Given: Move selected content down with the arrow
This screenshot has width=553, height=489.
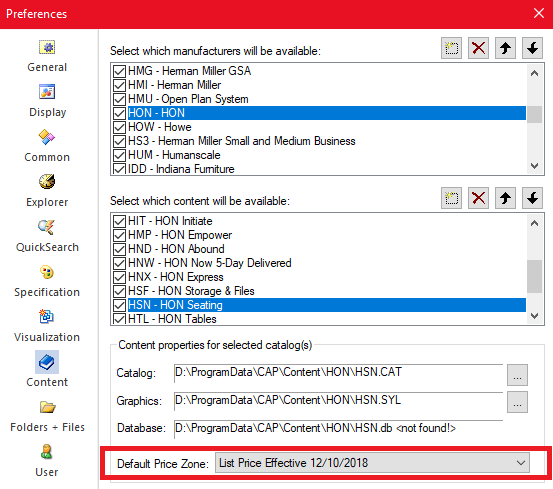Looking at the screenshot, I should (x=532, y=198).
